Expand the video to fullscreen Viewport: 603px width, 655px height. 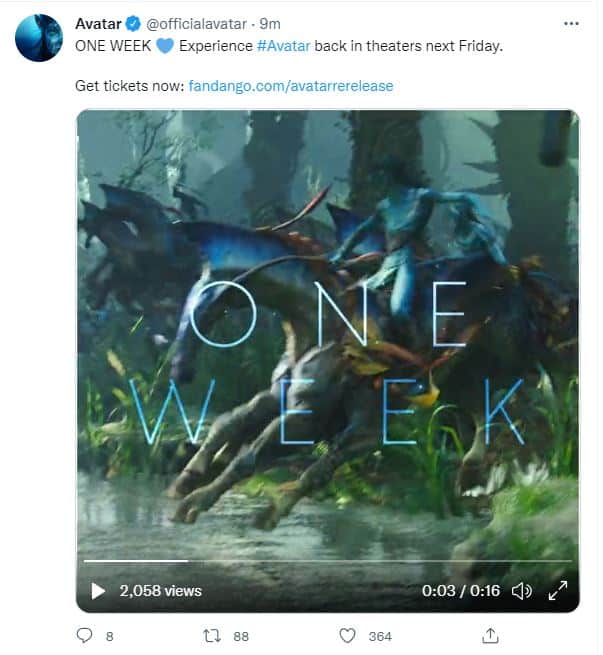click(x=557, y=591)
